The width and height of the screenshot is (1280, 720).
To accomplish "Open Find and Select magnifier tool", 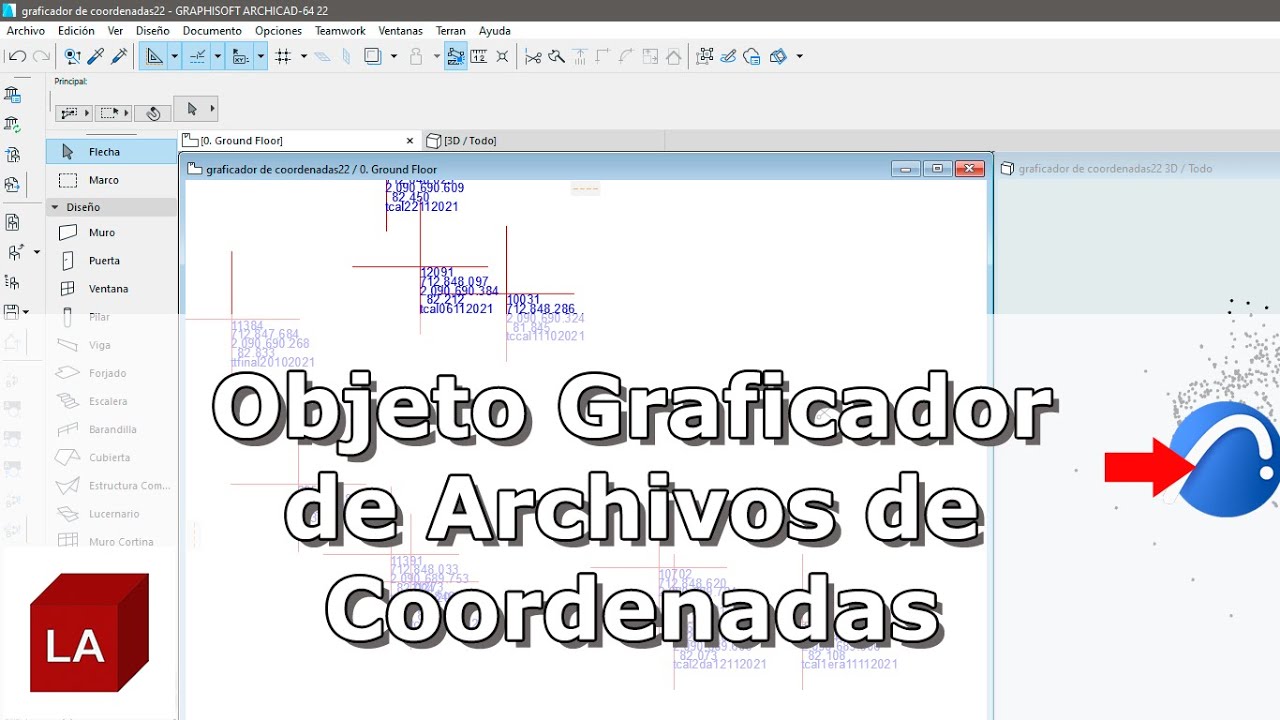I will [x=72, y=57].
